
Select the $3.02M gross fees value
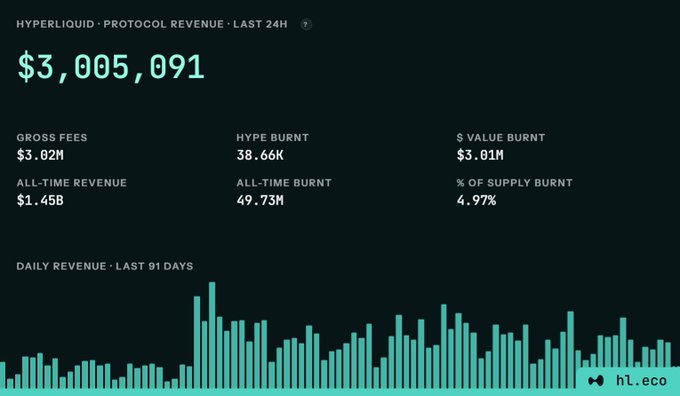point(40,155)
